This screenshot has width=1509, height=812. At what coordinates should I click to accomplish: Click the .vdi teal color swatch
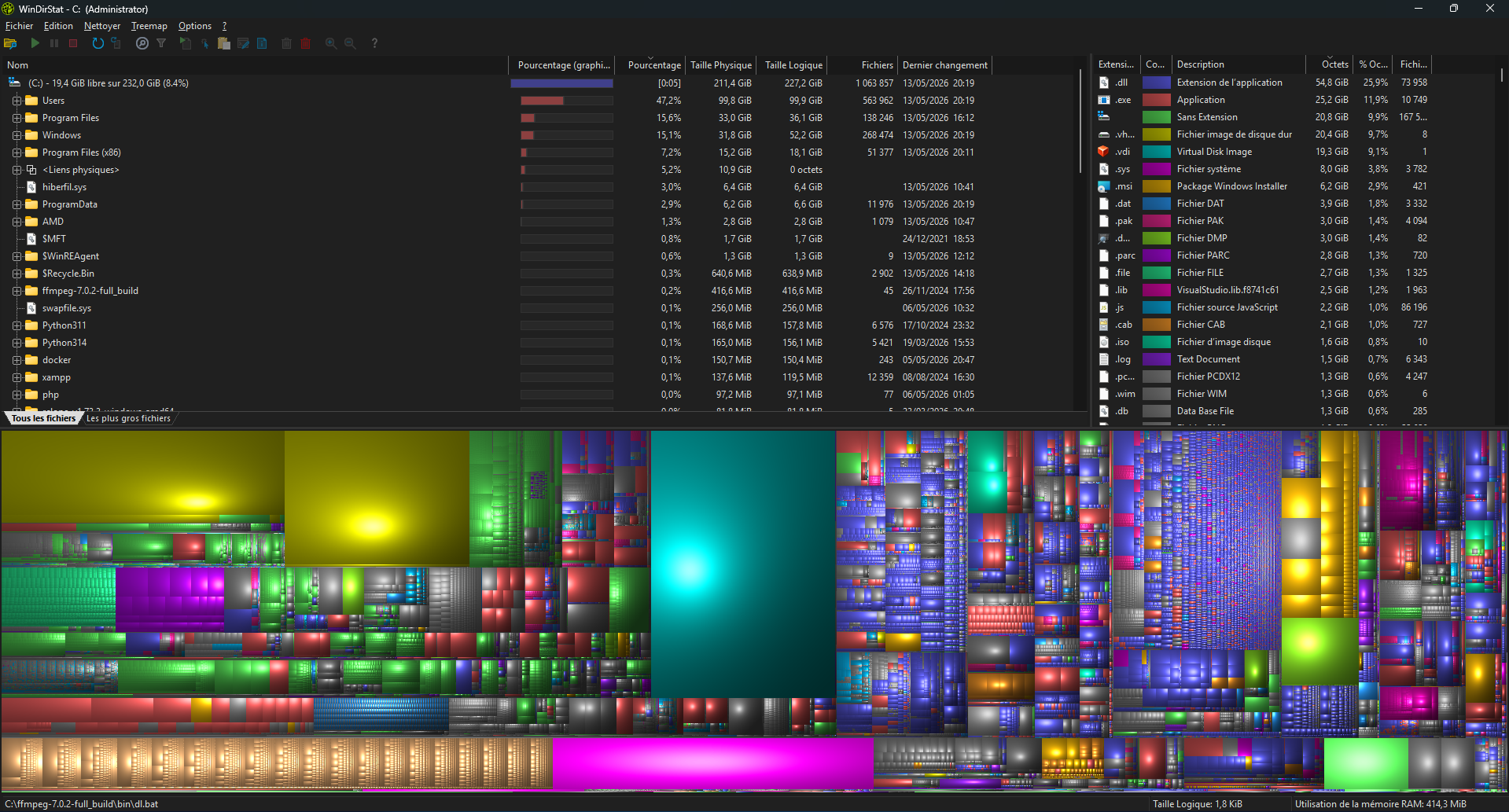coord(1157,152)
